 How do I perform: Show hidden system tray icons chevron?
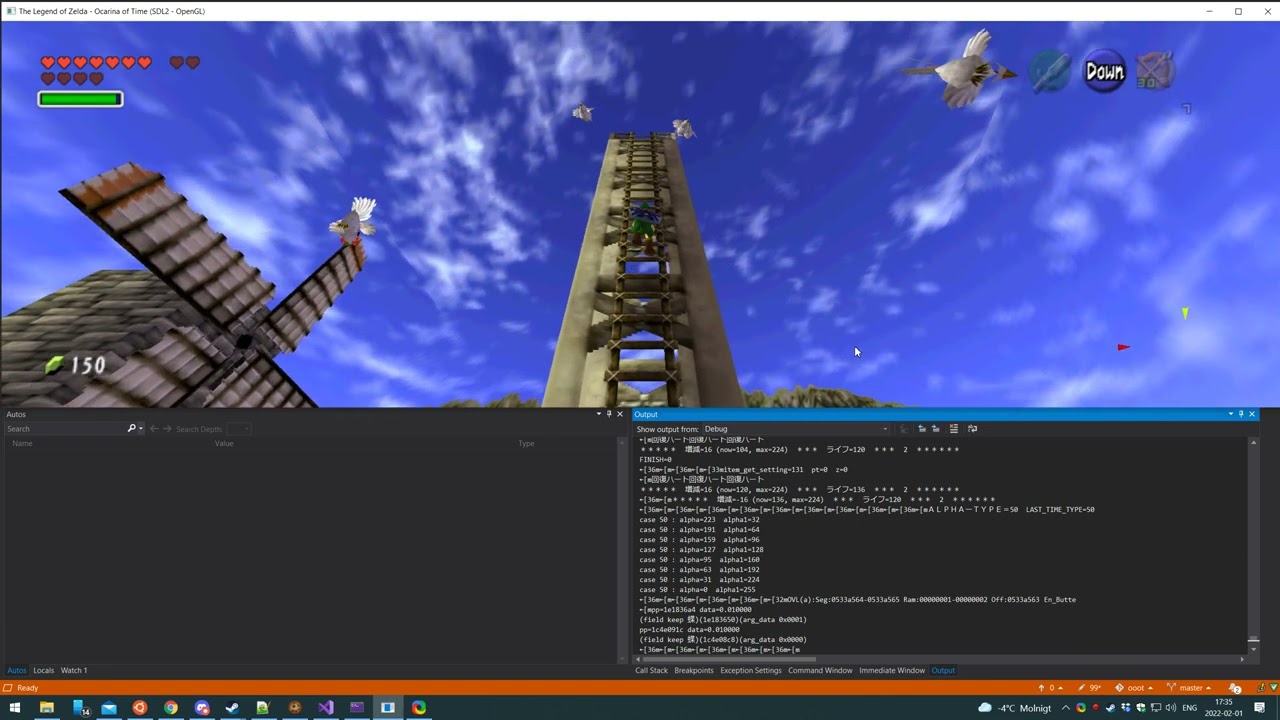(x=1065, y=708)
